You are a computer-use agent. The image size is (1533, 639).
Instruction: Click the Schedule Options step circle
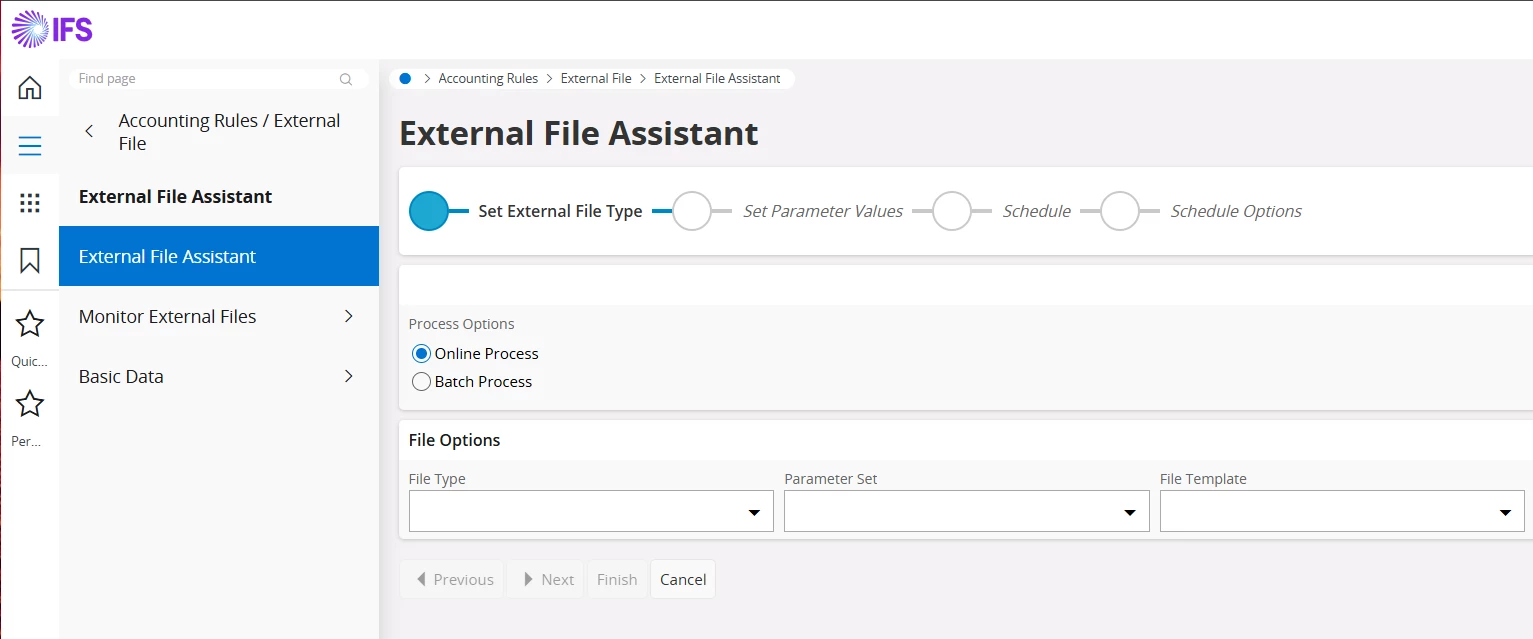[1120, 211]
